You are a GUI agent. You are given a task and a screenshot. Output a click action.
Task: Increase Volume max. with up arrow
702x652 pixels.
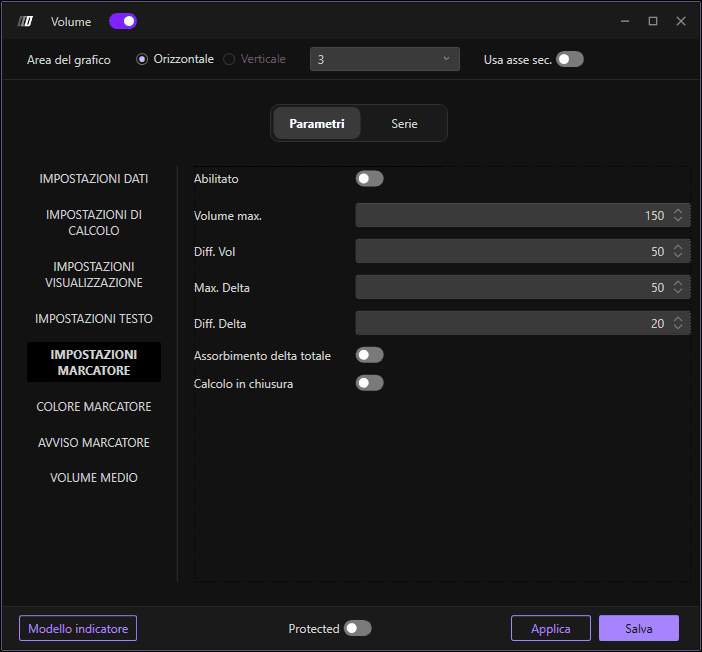coord(678,211)
